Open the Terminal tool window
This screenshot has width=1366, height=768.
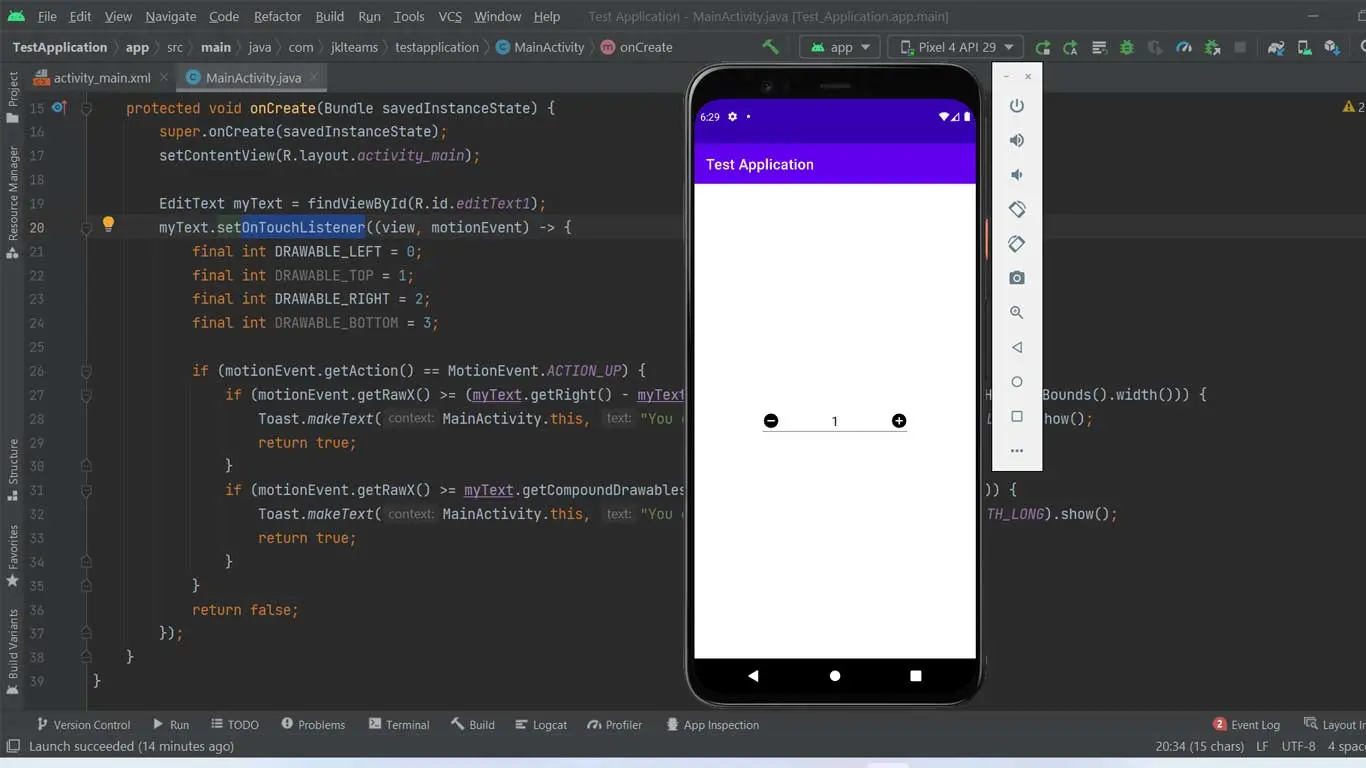(x=398, y=725)
